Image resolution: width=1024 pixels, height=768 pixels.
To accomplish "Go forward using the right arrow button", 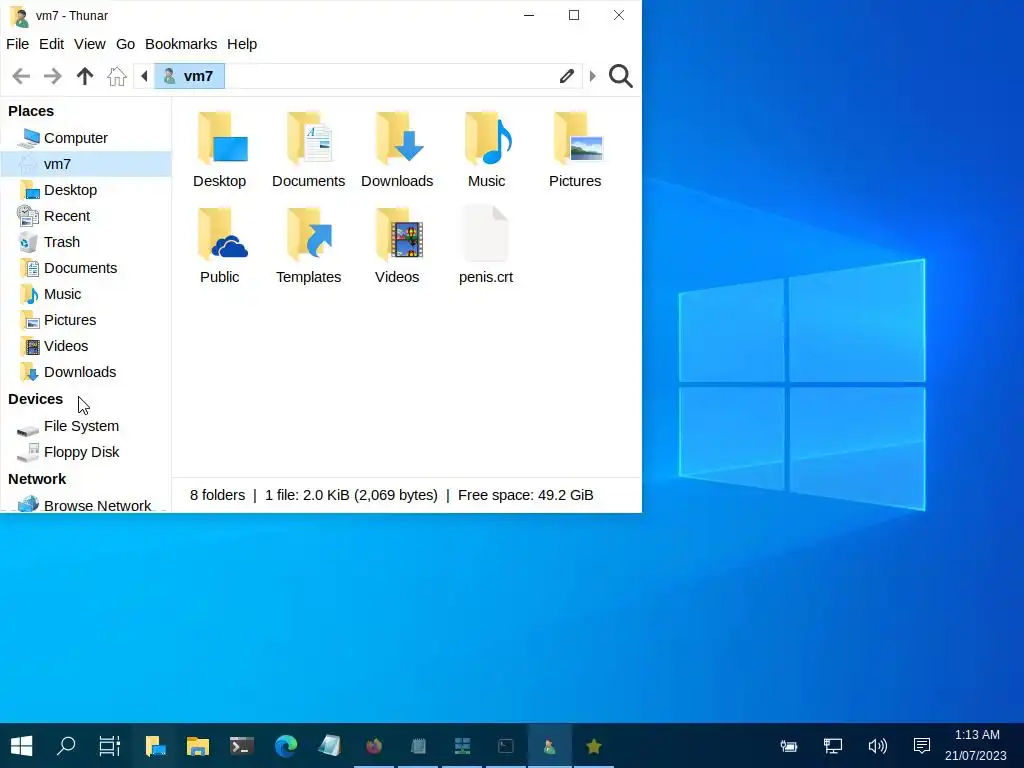I will coord(52,76).
